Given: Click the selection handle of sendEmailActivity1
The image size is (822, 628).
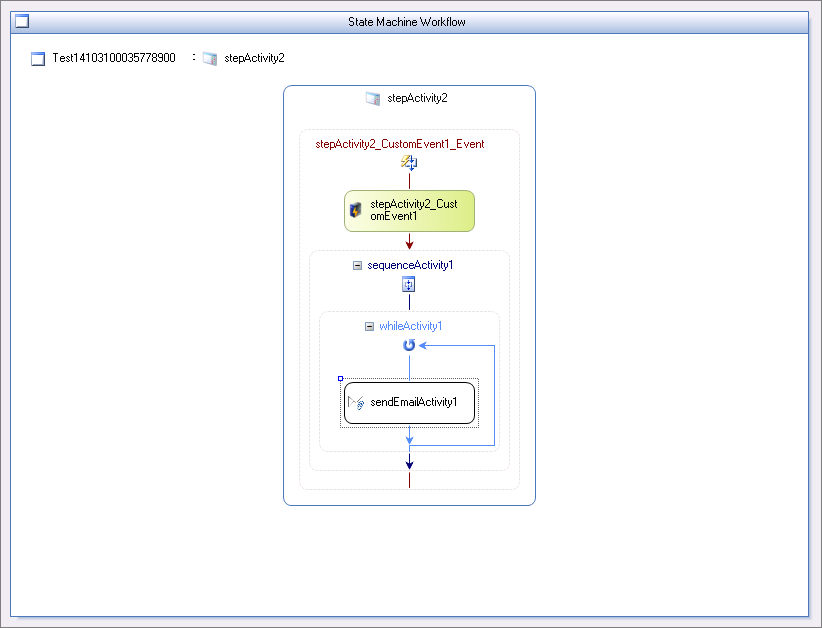Looking at the screenshot, I should tap(340, 378).
